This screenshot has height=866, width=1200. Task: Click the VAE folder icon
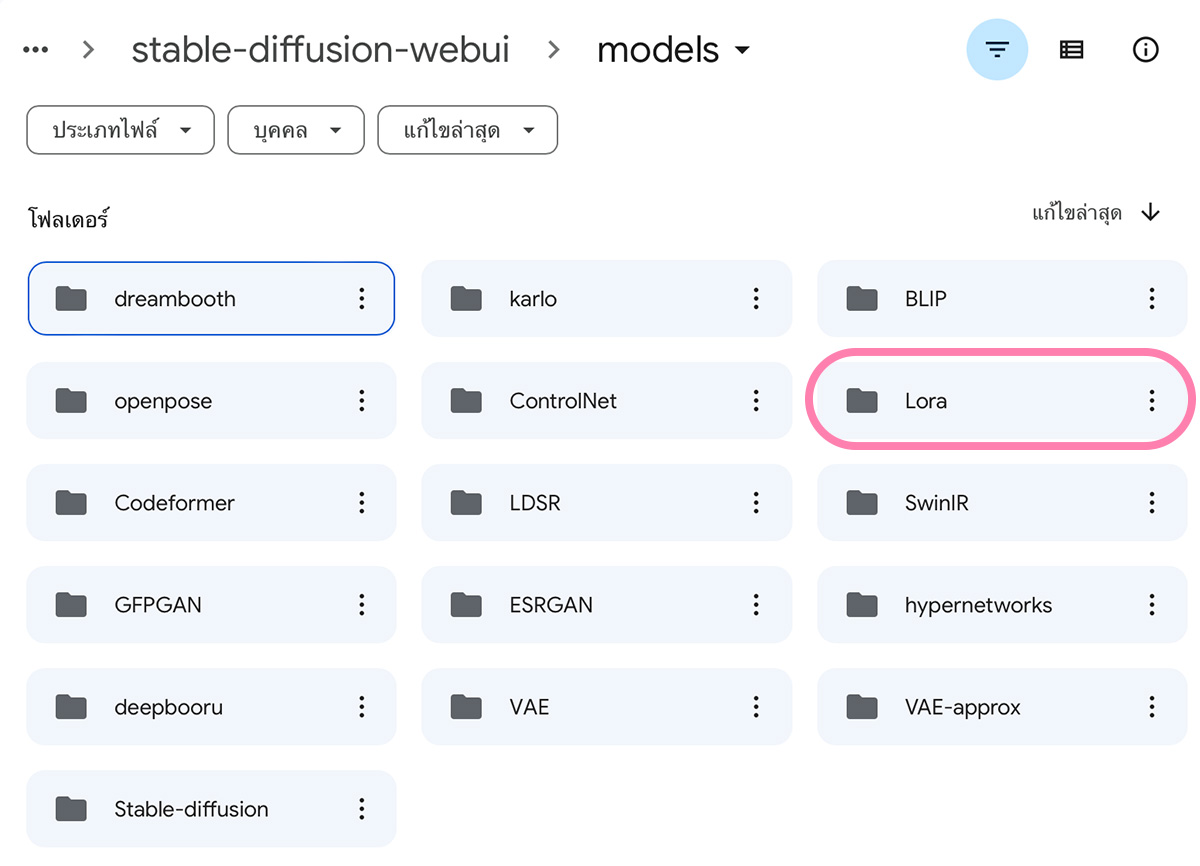click(466, 707)
